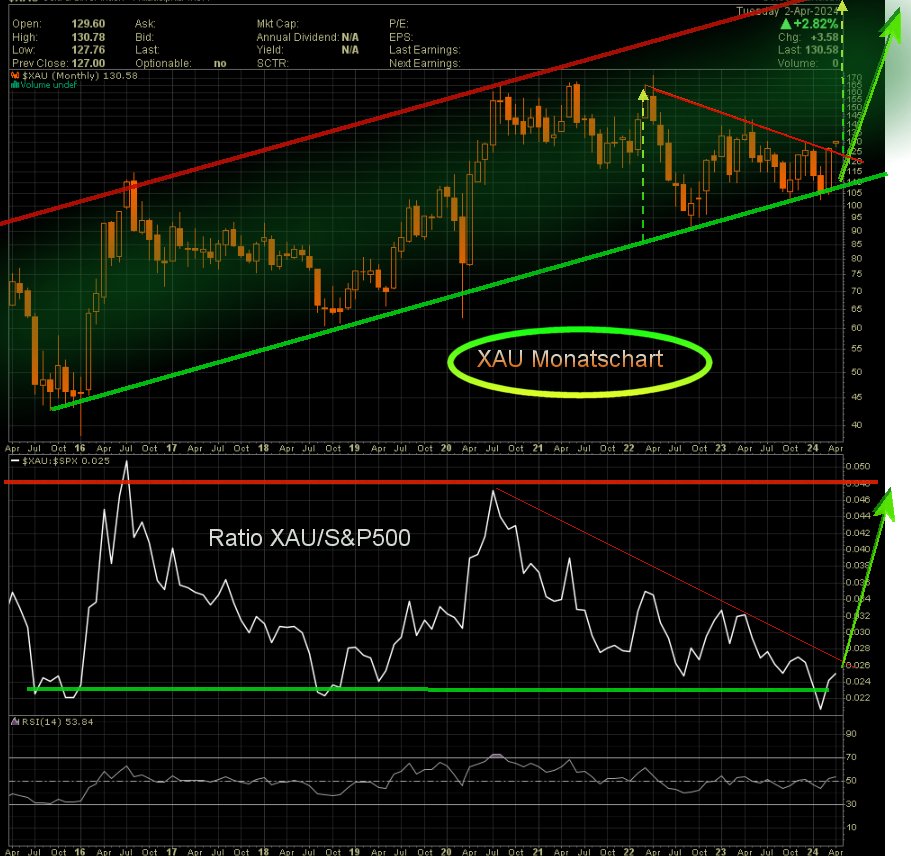
Task: Click the XAU Monatschart label text
Action: click(570, 359)
